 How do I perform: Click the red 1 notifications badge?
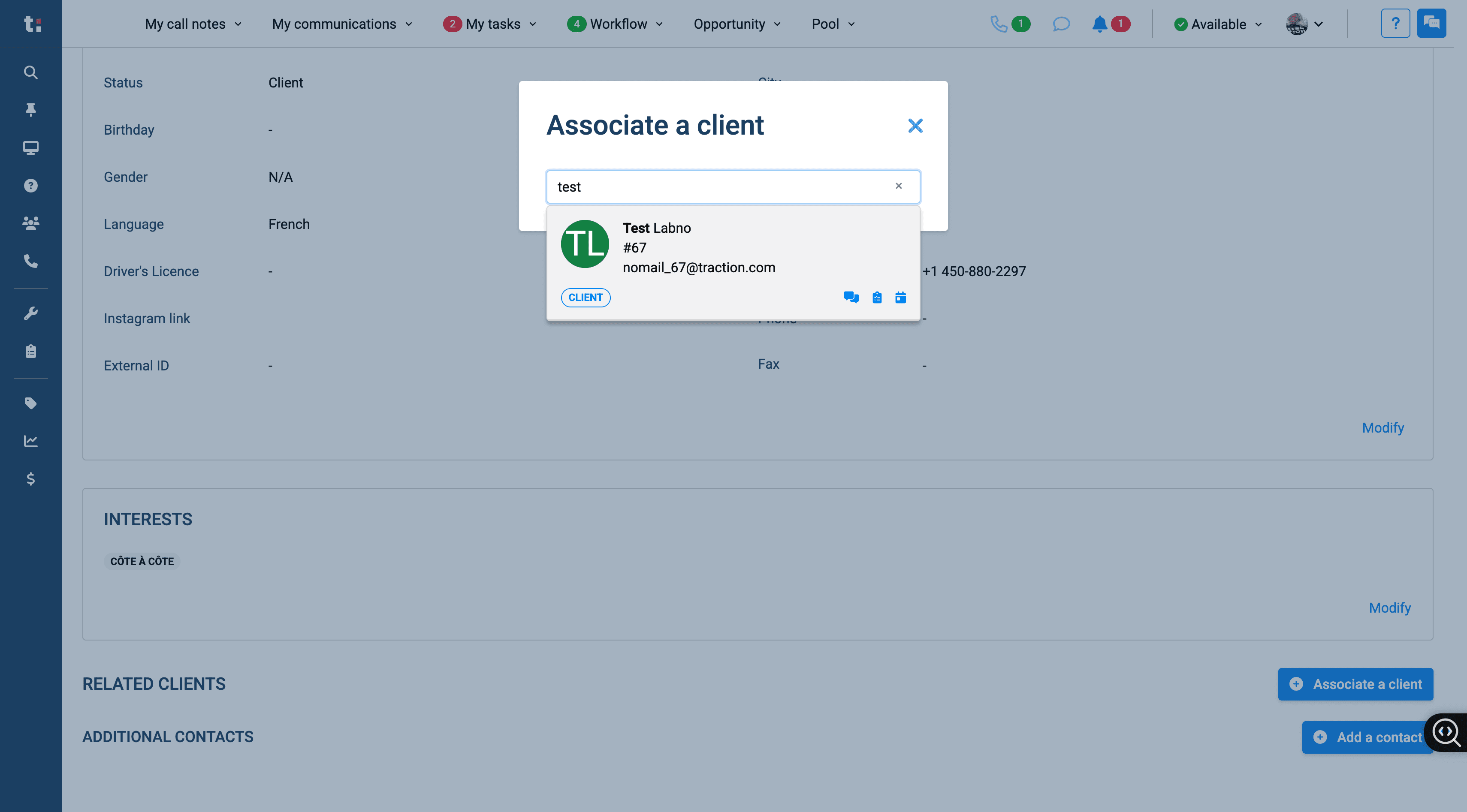1120,24
